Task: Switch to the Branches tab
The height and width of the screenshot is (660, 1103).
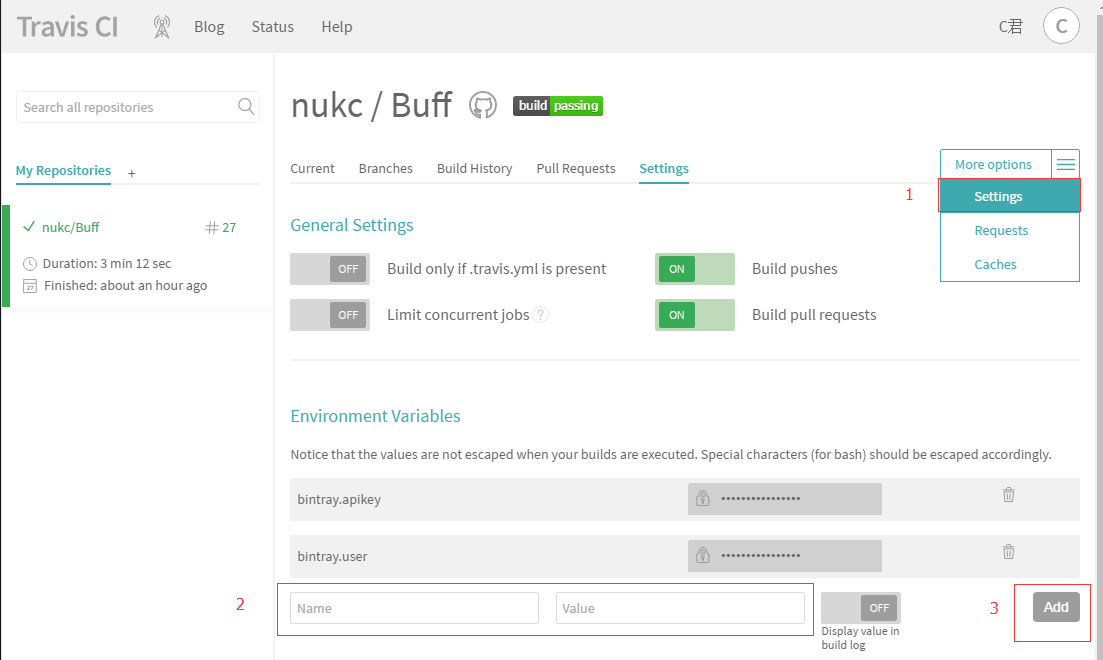Action: point(385,169)
